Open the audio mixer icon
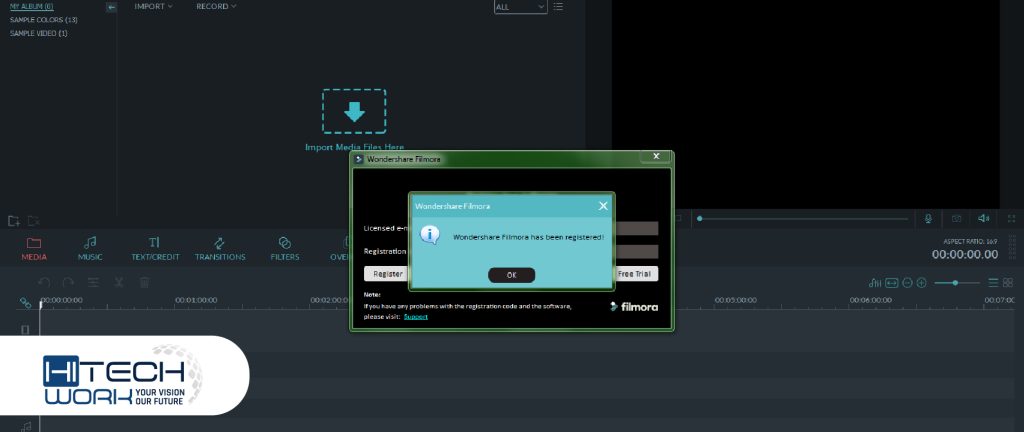This screenshot has width=1024, height=432. click(x=874, y=283)
